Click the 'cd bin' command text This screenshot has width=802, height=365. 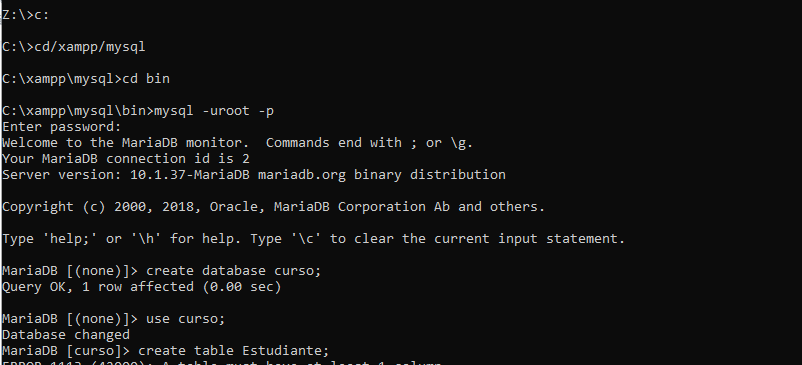click(x=146, y=79)
